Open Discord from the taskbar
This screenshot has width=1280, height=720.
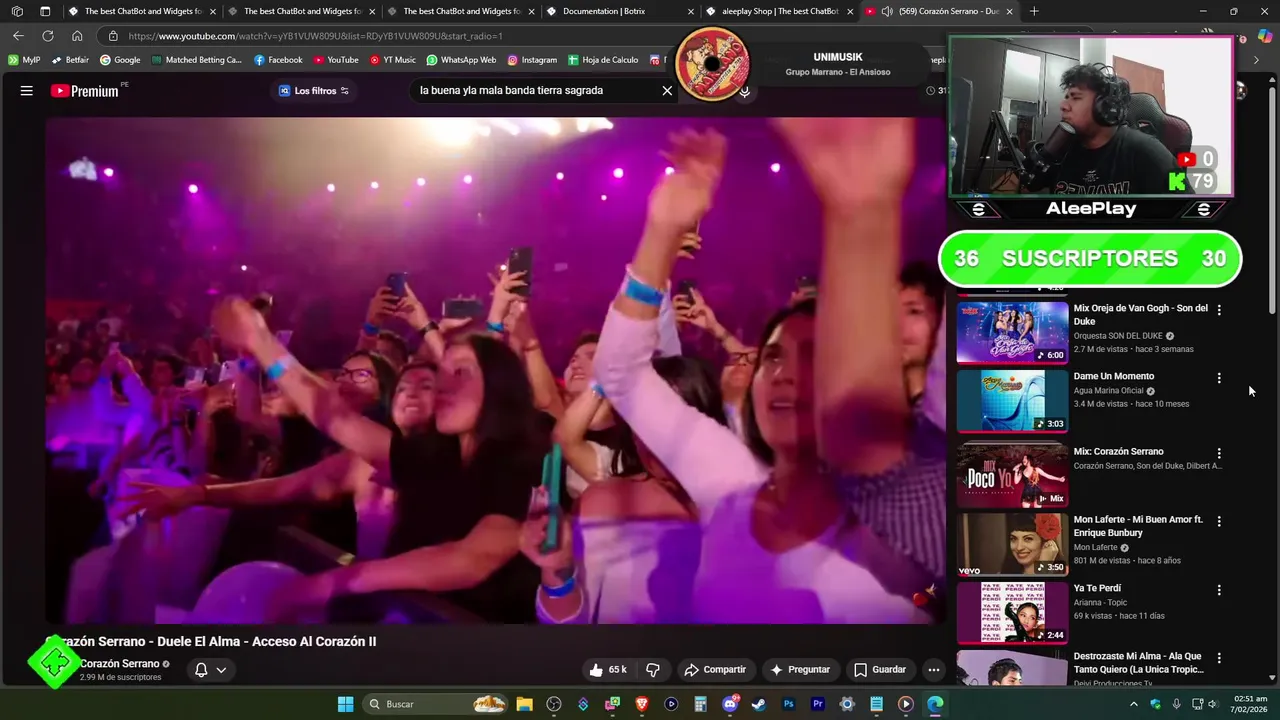(730, 704)
